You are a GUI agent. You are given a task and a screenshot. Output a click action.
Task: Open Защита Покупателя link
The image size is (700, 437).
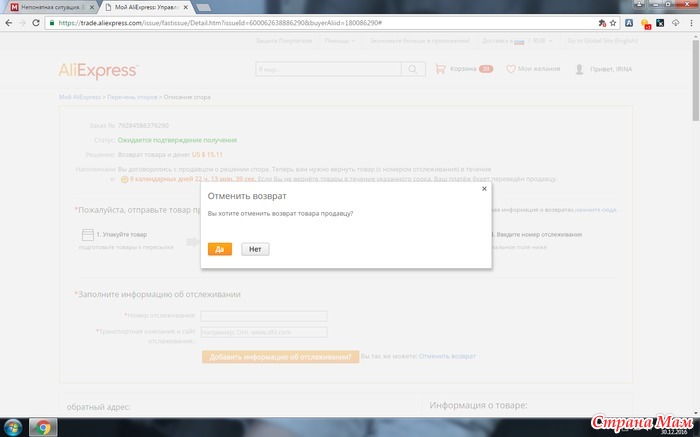(x=283, y=41)
